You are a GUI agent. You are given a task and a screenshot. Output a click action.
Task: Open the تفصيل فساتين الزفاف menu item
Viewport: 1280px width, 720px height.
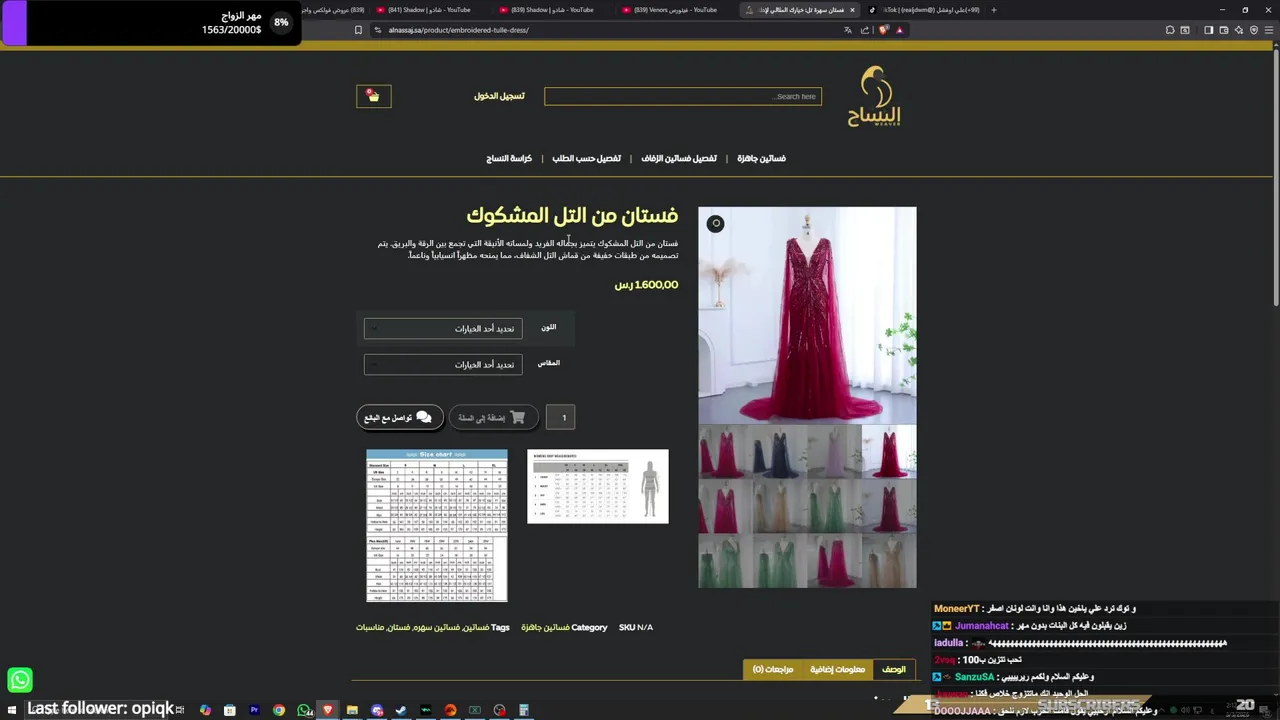[679, 158]
